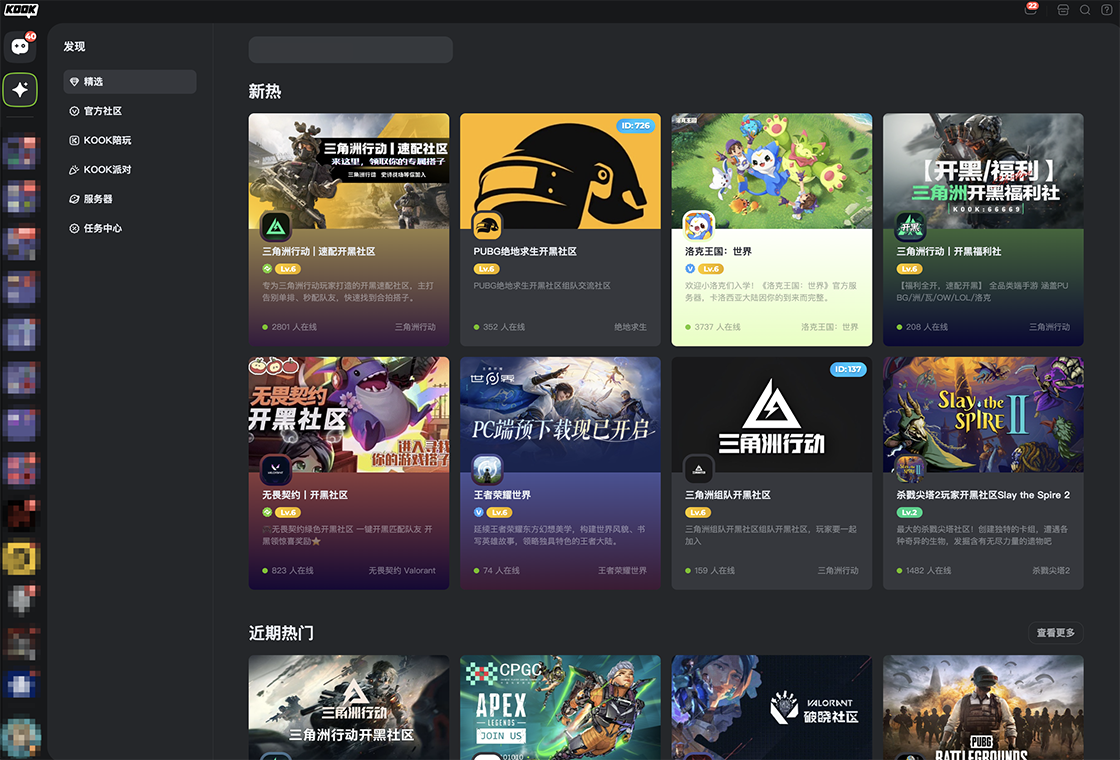Image resolution: width=1120 pixels, height=760 pixels.
Task: Open the help question mark icon
Action: (x=1106, y=10)
